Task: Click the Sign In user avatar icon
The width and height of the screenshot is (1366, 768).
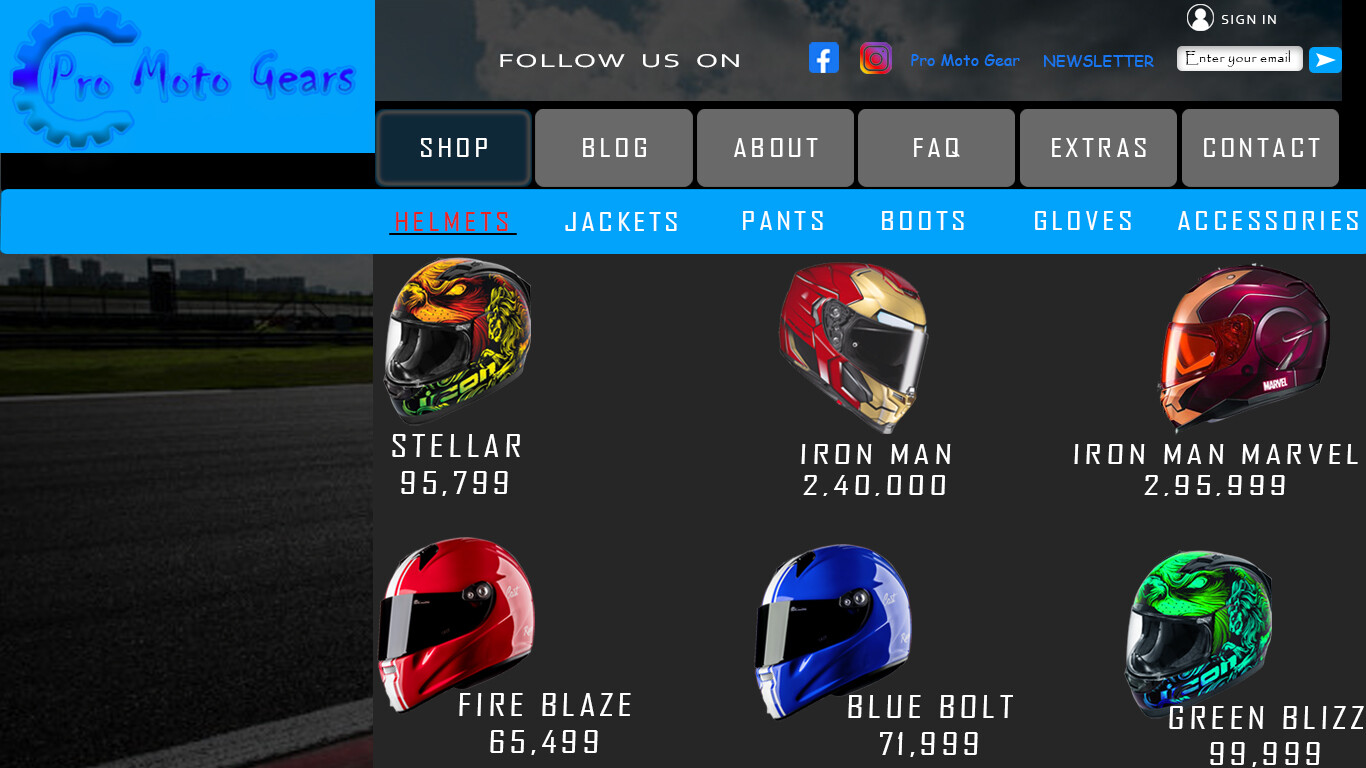Action: [1200, 18]
